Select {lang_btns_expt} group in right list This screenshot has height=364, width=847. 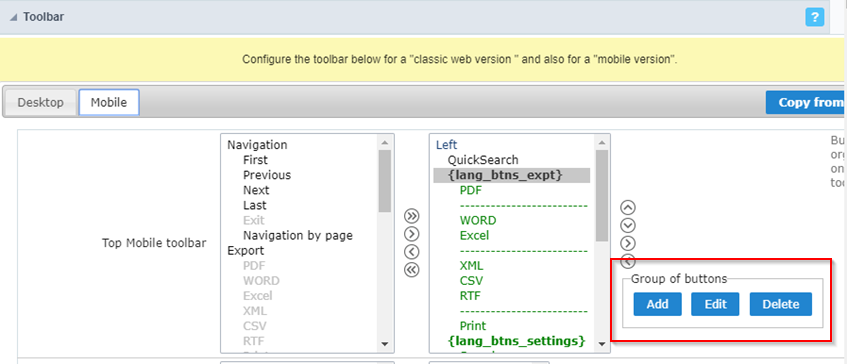(x=512, y=175)
